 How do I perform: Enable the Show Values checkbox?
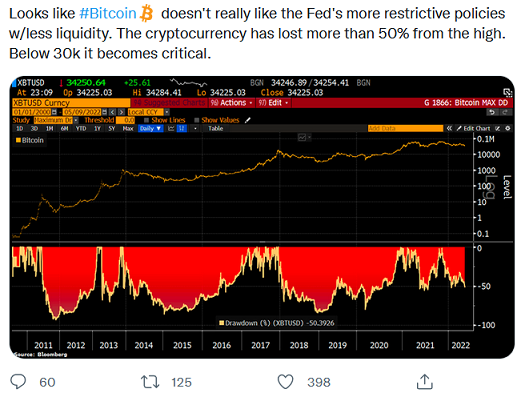pos(197,120)
